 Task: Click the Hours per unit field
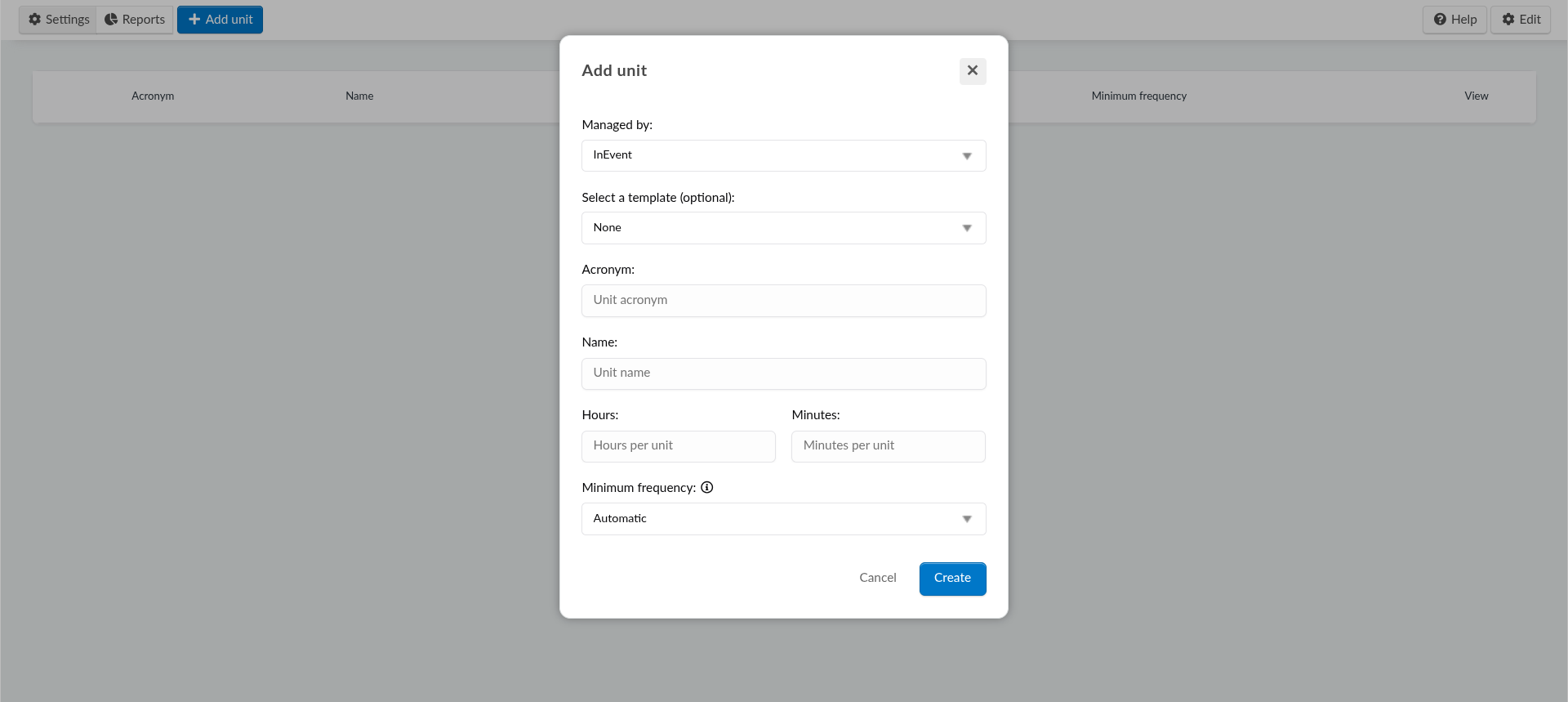678,446
